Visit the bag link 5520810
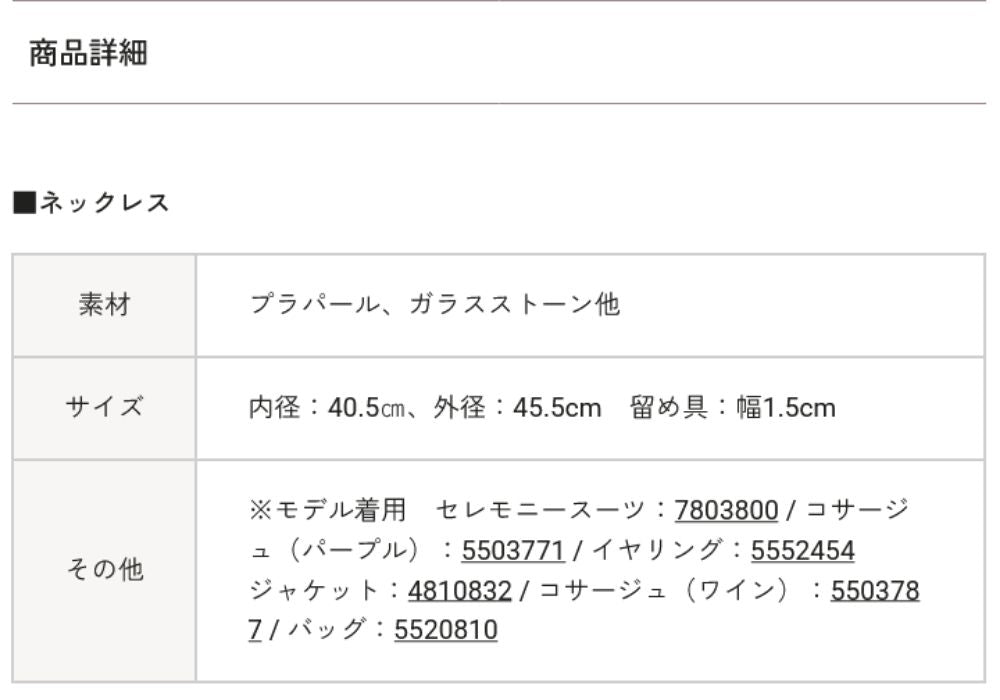The image size is (1000, 700). point(446,629)
